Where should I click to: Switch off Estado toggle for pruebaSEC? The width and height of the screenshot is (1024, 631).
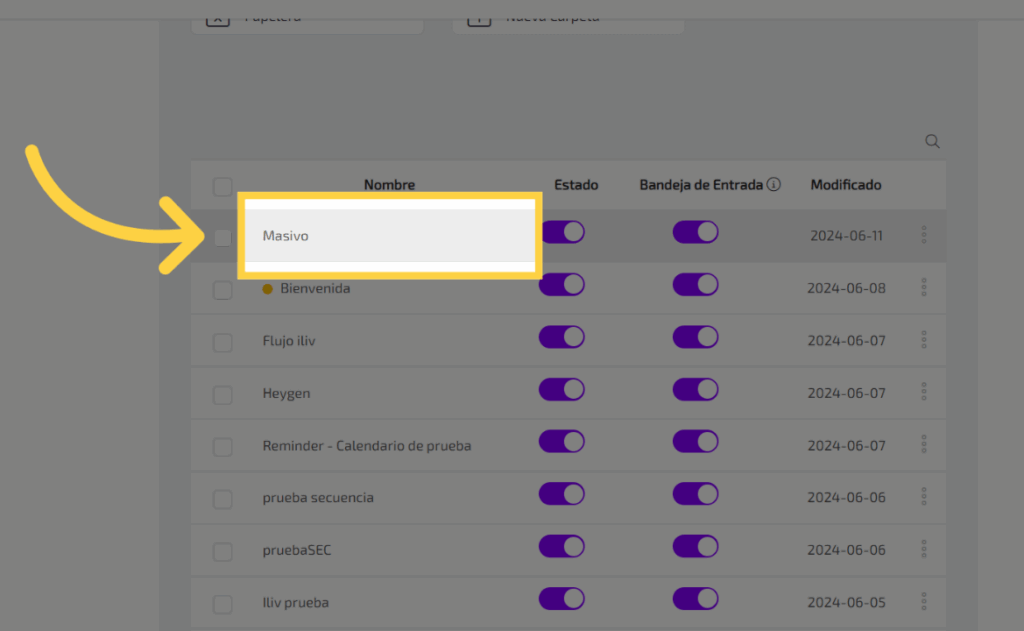[x=562, y=547]
